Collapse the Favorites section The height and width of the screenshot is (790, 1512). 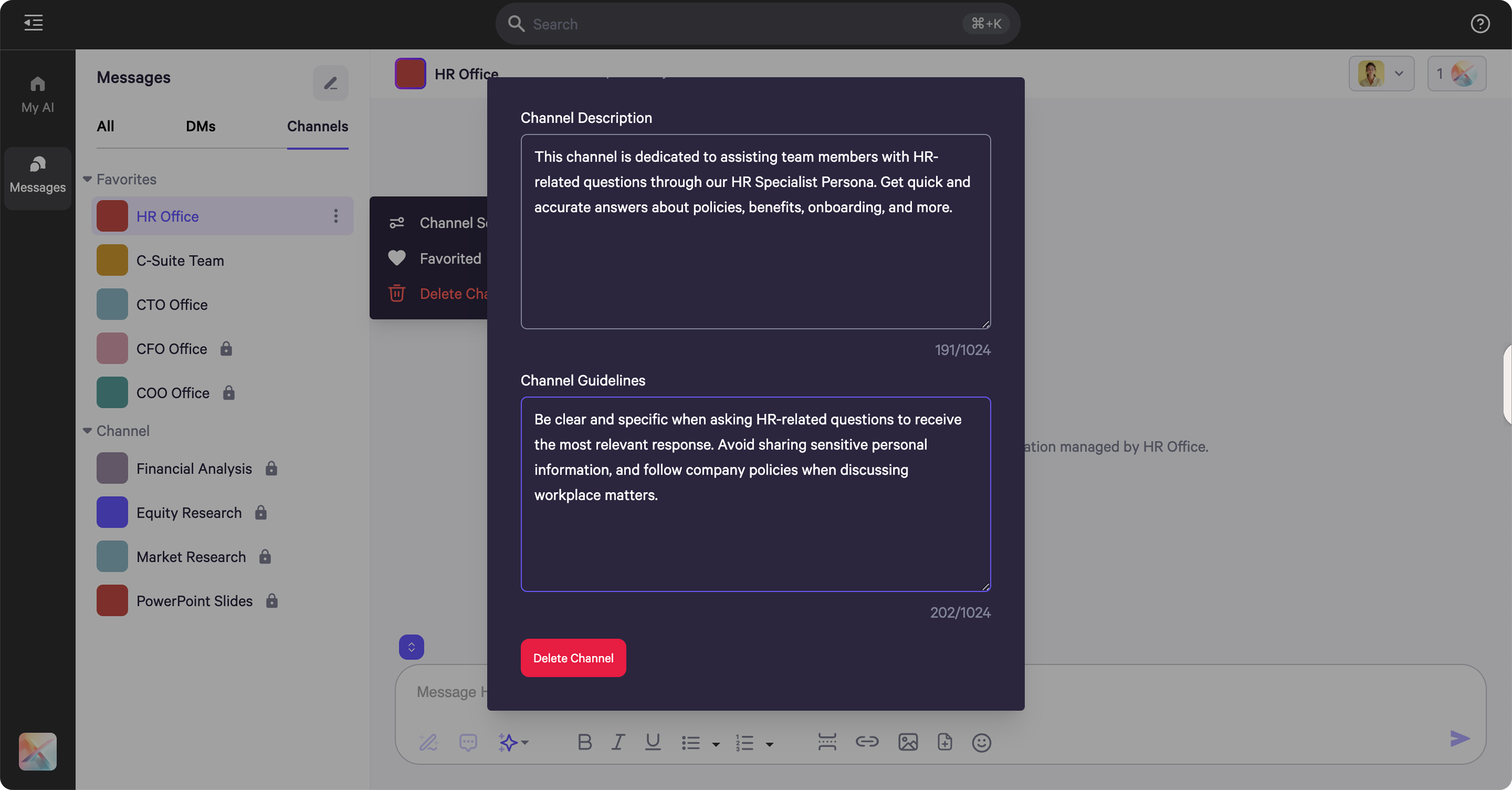[87, 179]
